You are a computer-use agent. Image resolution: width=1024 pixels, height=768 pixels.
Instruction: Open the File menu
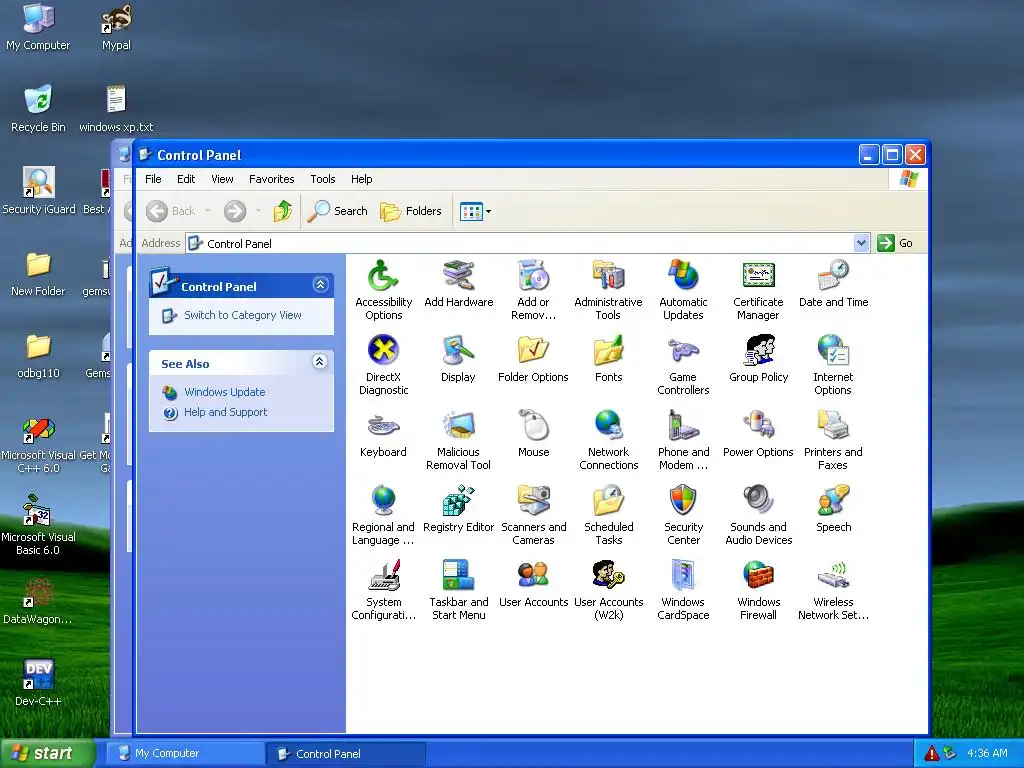click(x=153, y=179)
